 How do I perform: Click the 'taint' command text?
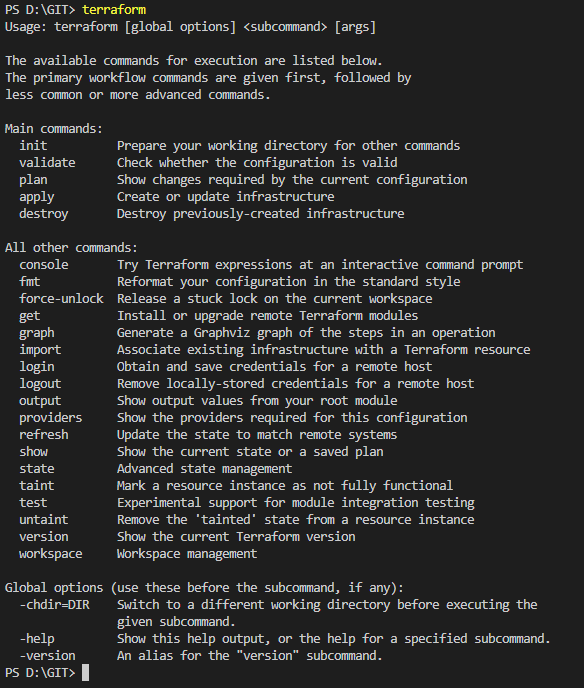click(x=36, y=486)
